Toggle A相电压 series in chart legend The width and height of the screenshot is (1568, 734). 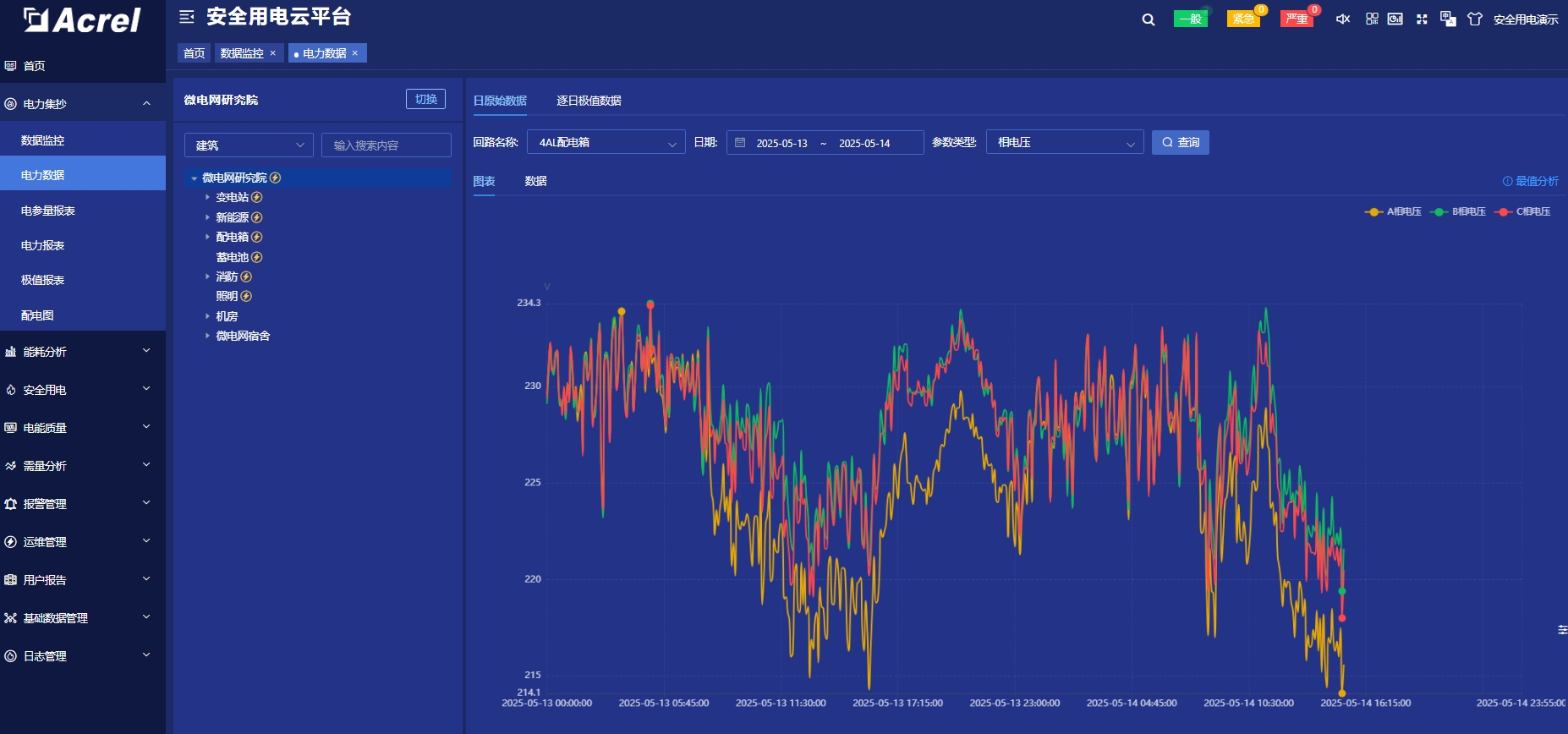click(x=1394, y=212)
